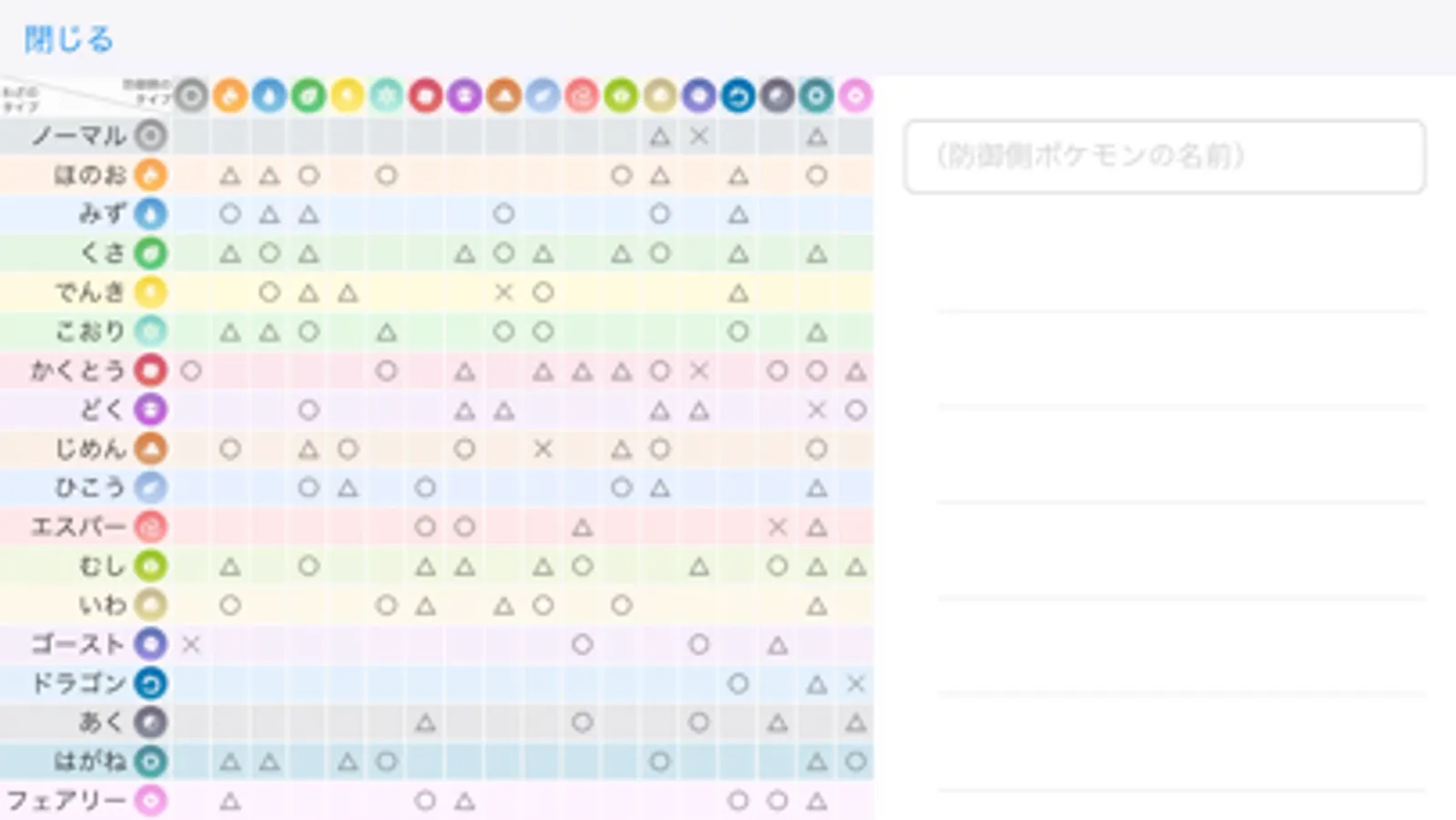Select the Poison type icon in the column header
1456x820 pixels.
coord(464,96)
